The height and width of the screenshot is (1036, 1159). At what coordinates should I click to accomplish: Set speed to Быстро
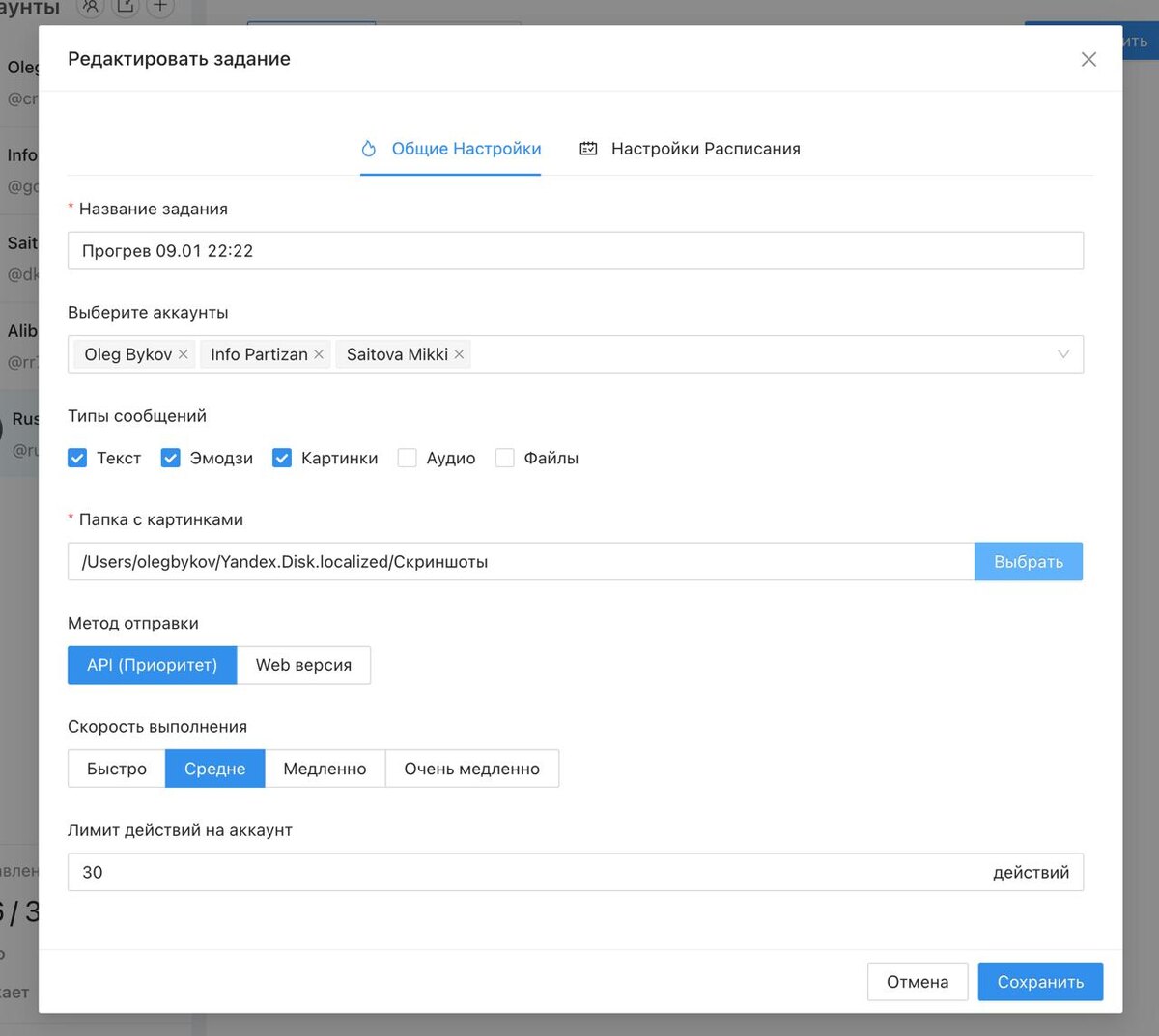click(117, 769)
